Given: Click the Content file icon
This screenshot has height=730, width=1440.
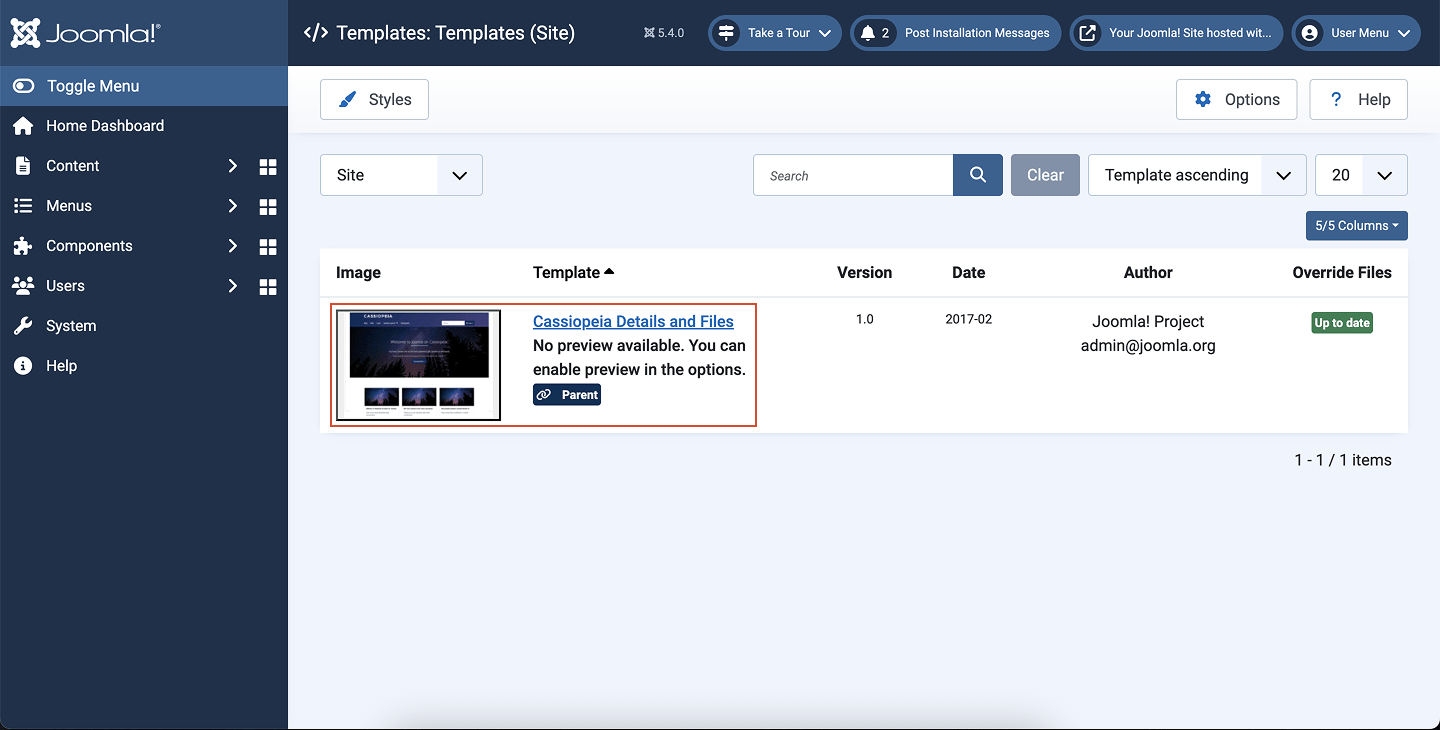Looking at the screenshot, I should [x=23, y=166].
